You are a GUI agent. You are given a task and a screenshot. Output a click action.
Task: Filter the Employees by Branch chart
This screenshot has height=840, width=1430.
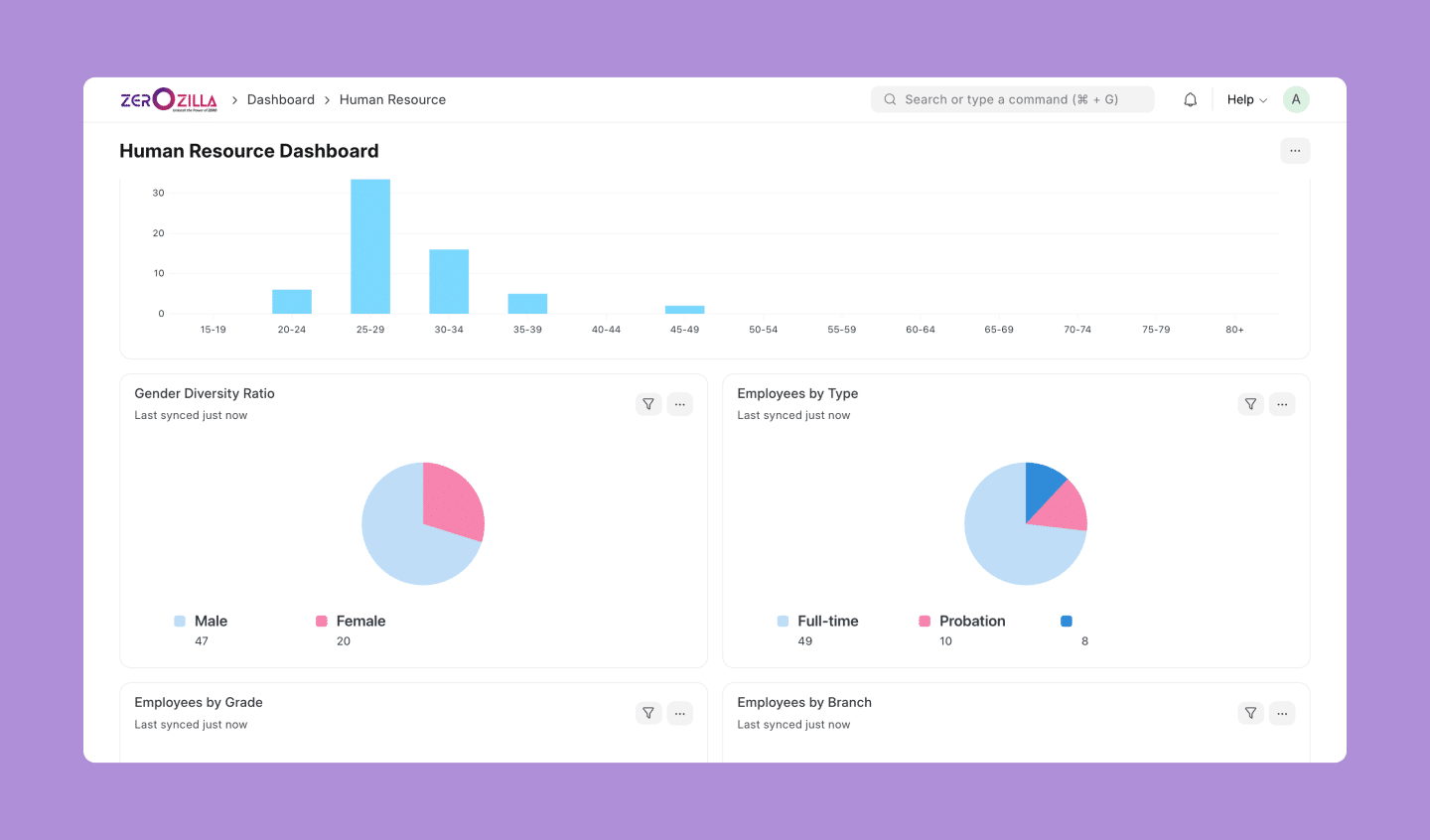click(1250, 713)
